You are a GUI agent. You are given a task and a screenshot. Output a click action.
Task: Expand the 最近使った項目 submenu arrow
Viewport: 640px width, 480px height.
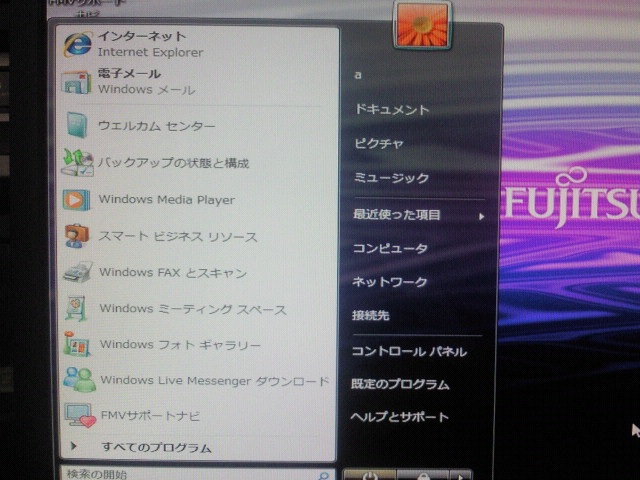click(482, 216)
